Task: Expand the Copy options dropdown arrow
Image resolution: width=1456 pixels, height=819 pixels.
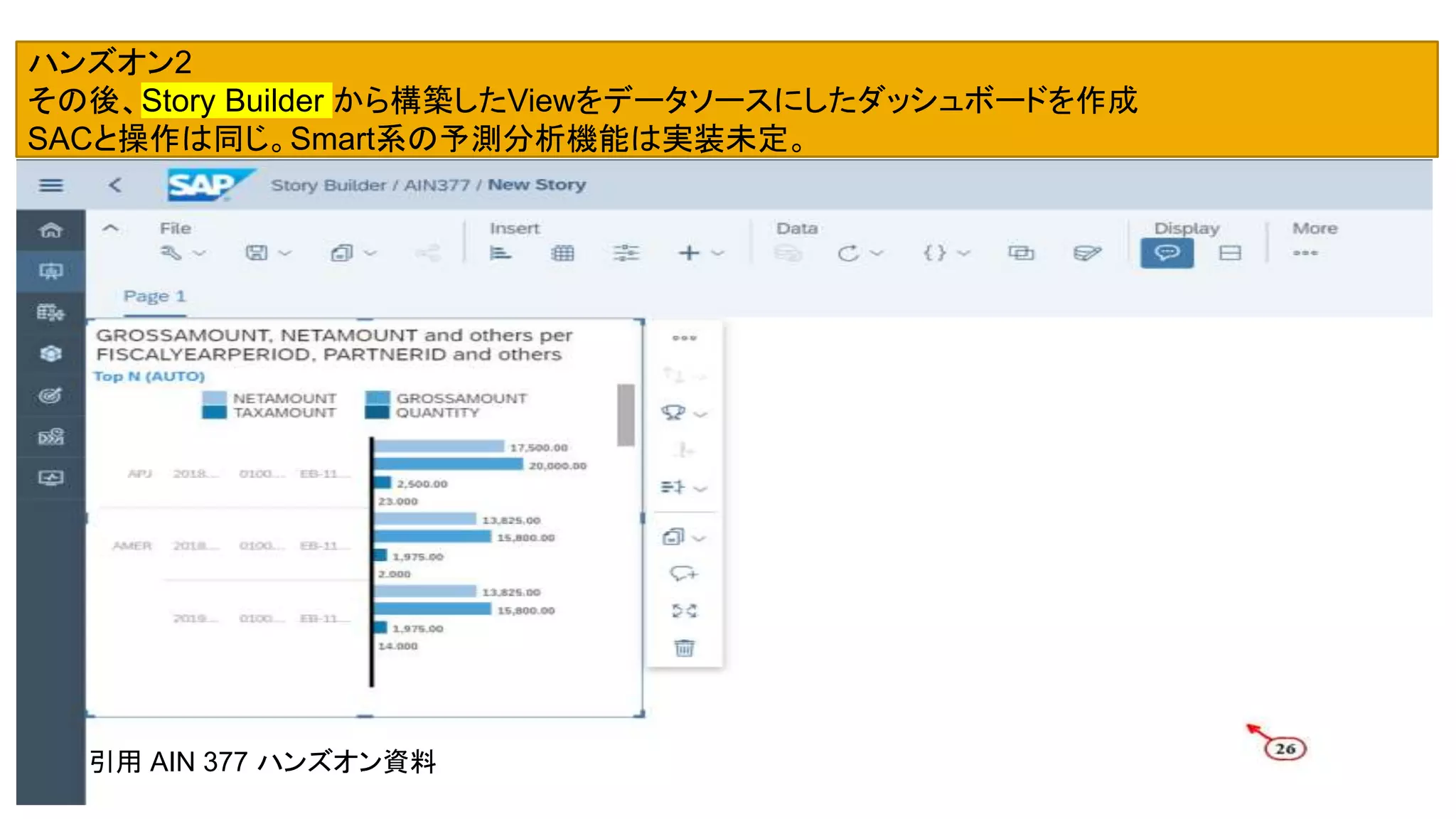Action: [x=370, y=253]
